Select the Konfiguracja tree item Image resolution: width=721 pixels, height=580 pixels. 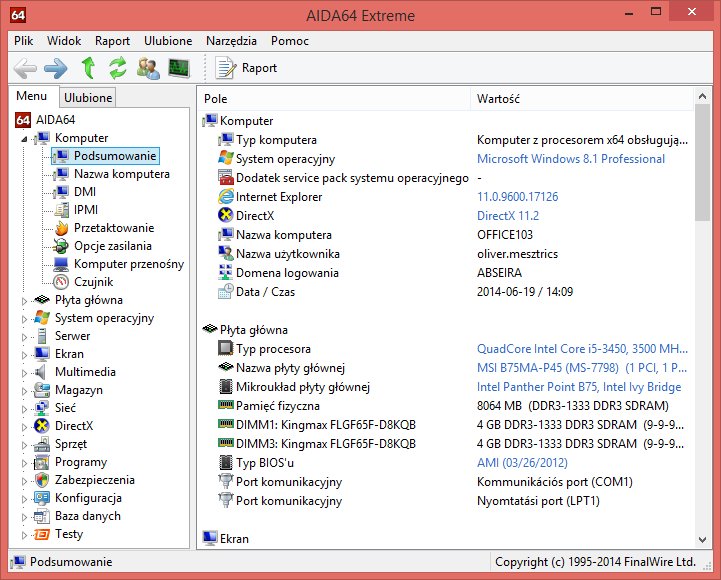[x=88, y=498]
